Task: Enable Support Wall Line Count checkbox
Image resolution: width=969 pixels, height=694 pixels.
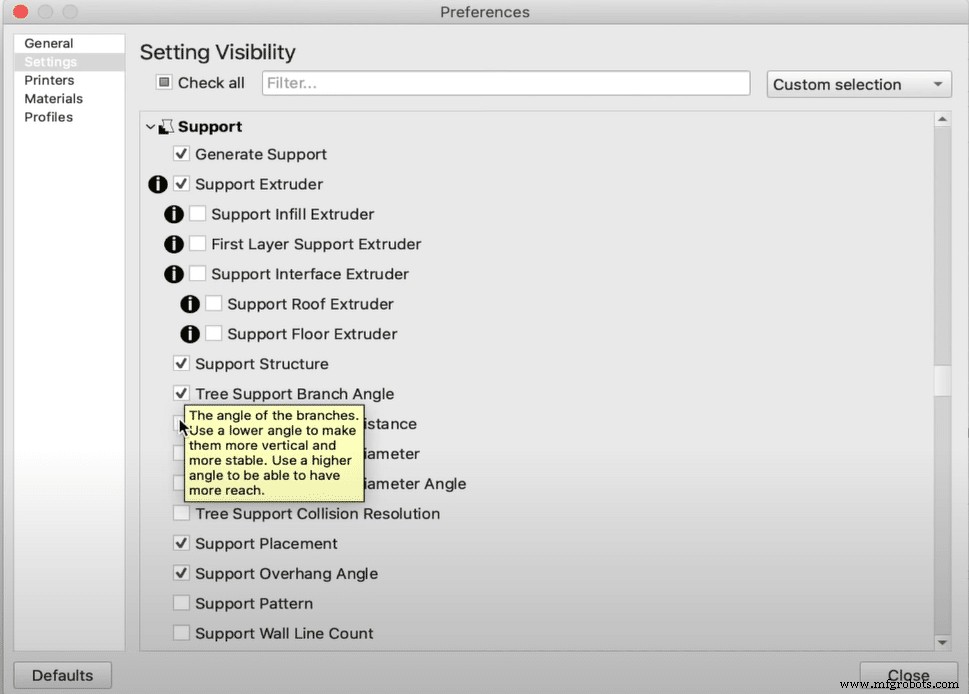Action: coord(182,633)
